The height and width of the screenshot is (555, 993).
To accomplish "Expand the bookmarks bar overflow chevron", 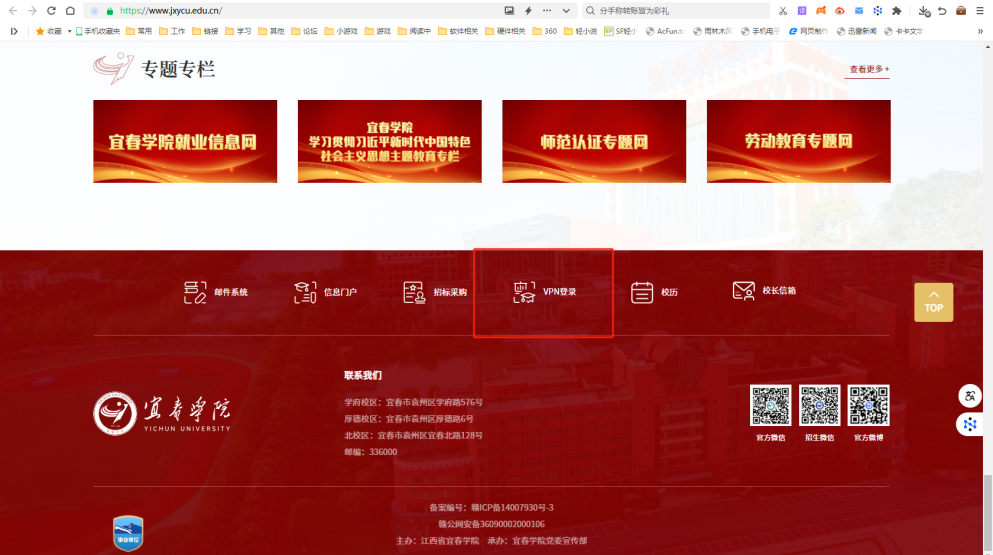I will 979,31.
